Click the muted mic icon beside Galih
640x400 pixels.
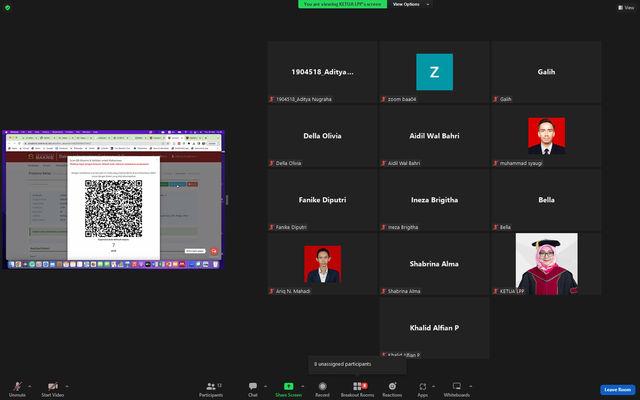(496, 99)
